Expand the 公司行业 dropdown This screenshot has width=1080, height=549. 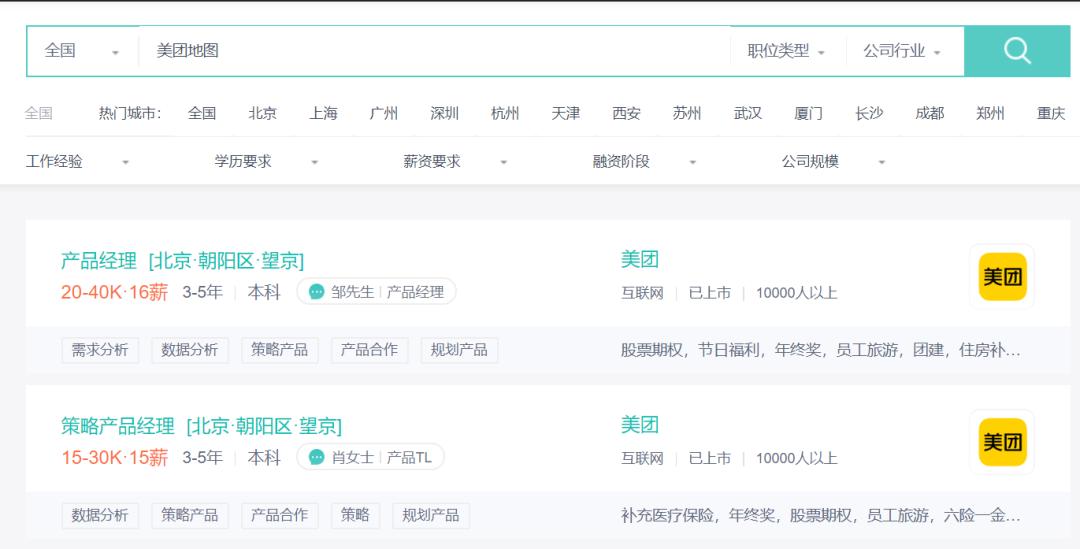[902, 51]
